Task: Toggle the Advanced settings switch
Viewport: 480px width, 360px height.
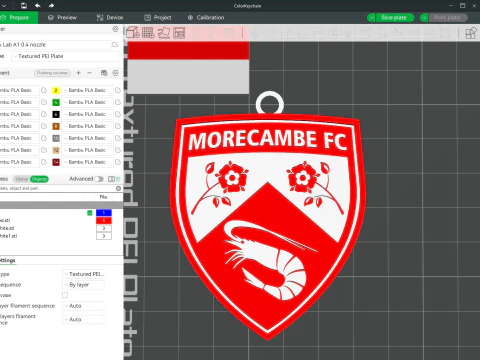Action: [x=99, y=179]
